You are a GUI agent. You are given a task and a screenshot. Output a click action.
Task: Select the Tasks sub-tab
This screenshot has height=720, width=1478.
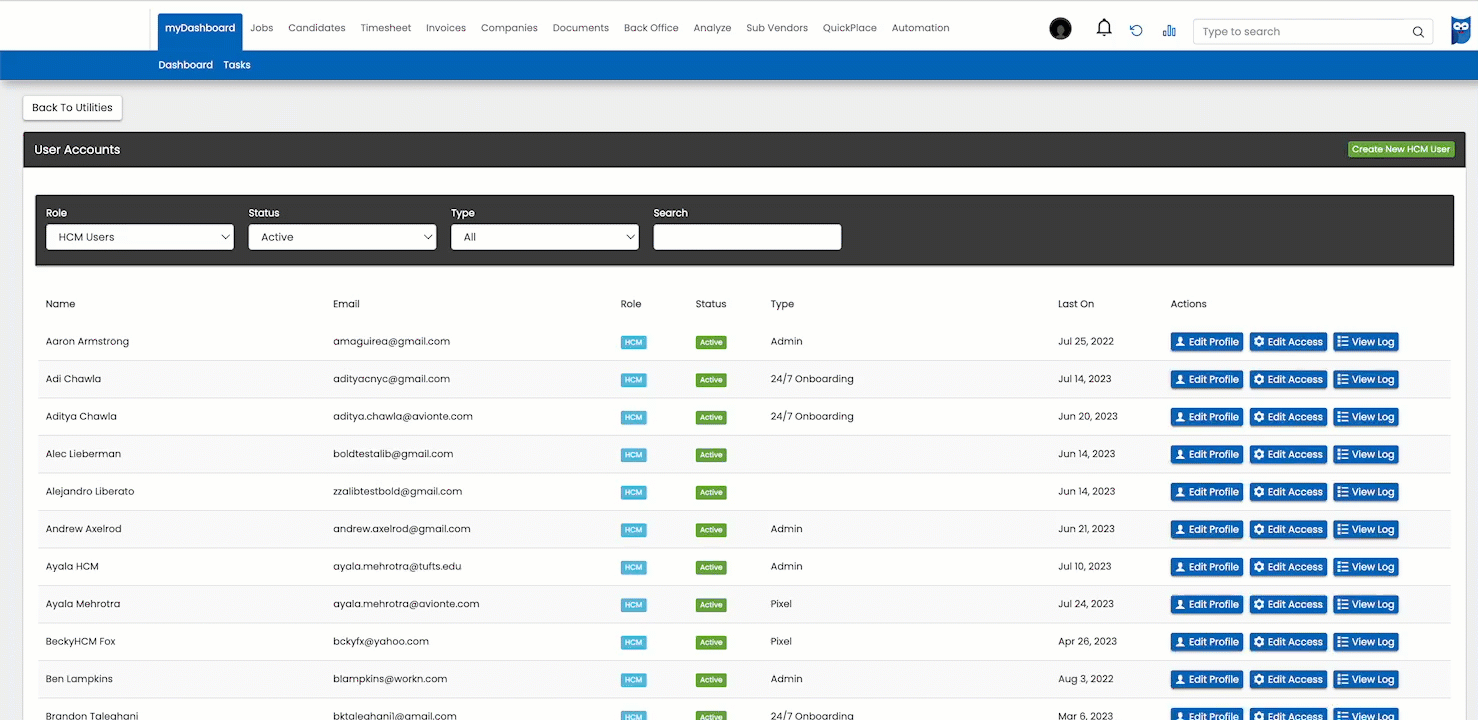tap(237, 65)
